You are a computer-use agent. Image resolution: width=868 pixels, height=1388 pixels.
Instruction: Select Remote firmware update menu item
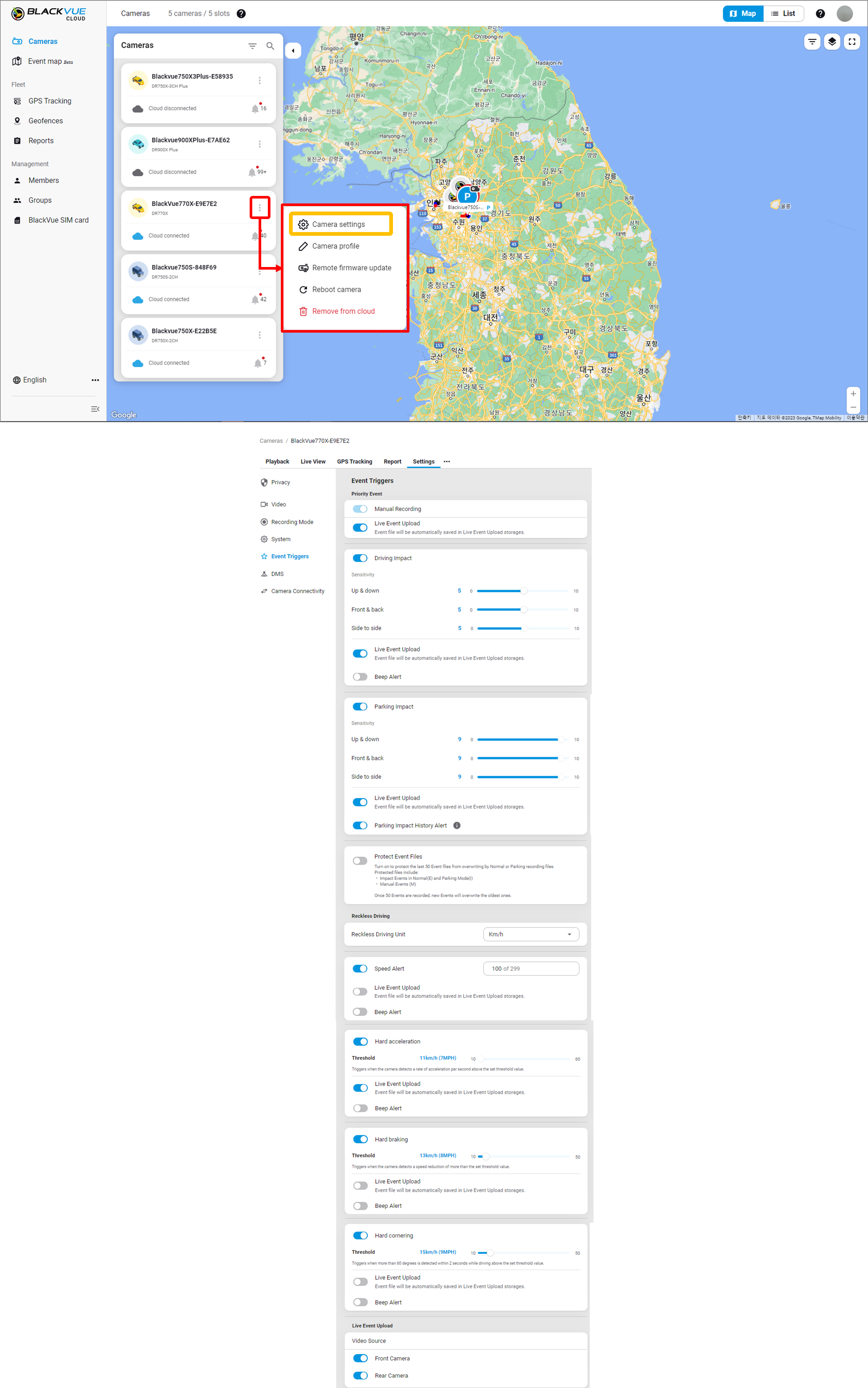tap(344, 268)
